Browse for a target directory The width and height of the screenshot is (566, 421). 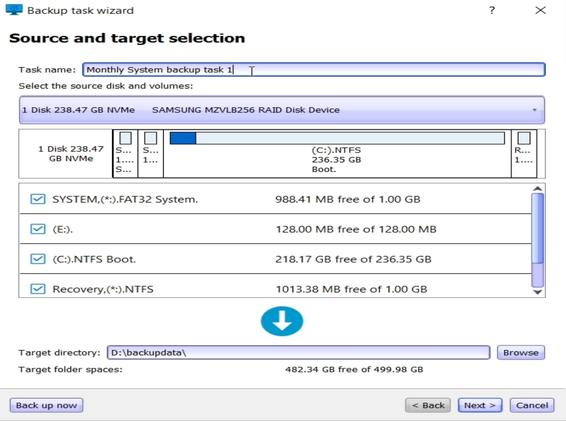pyautogui.click(x=521, y=352)
